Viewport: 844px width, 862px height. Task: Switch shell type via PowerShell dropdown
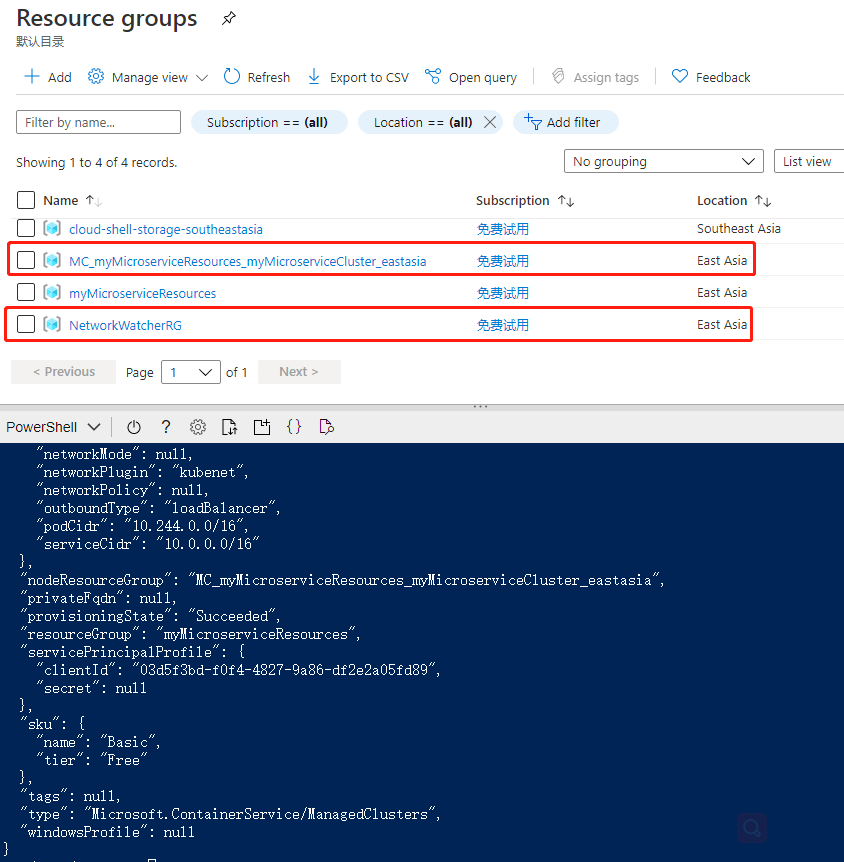point(53,427)
